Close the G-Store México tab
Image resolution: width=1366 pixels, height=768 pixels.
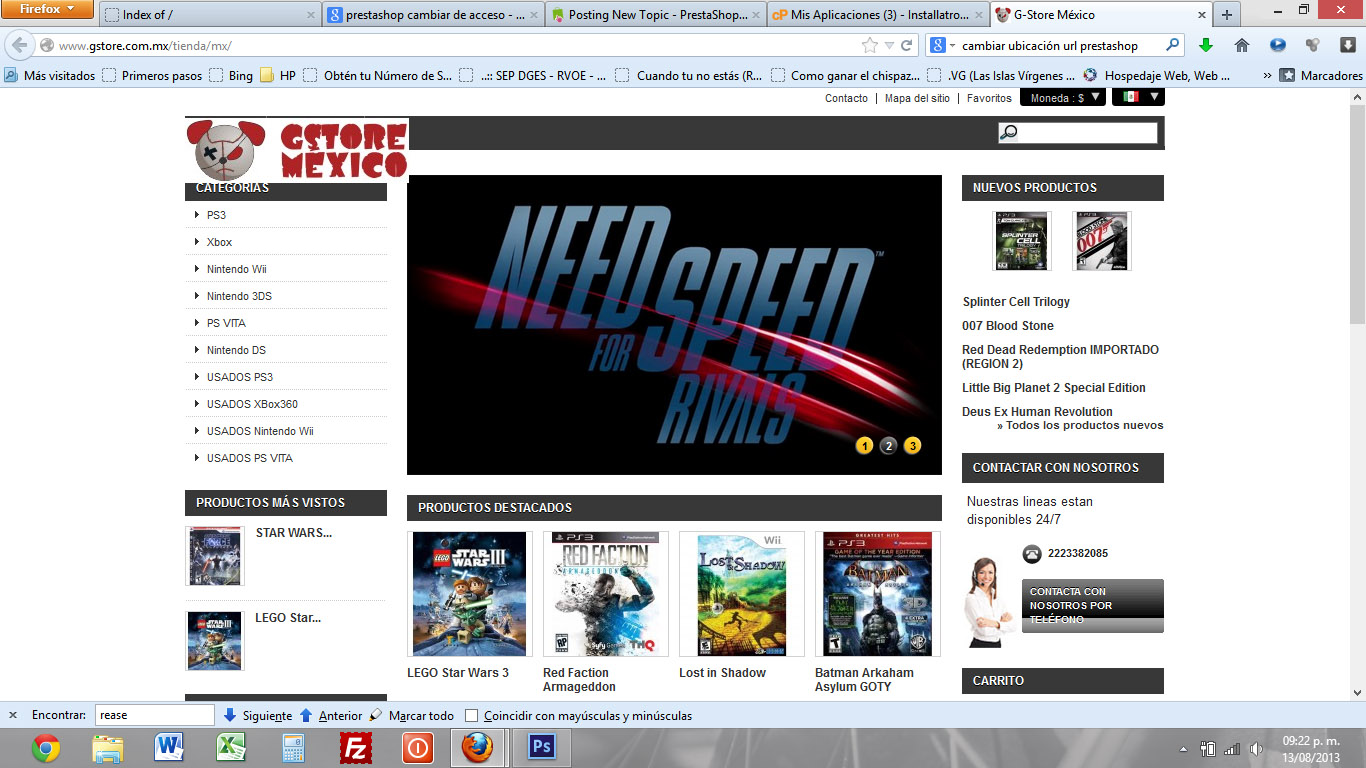(x=1200, y=15)
